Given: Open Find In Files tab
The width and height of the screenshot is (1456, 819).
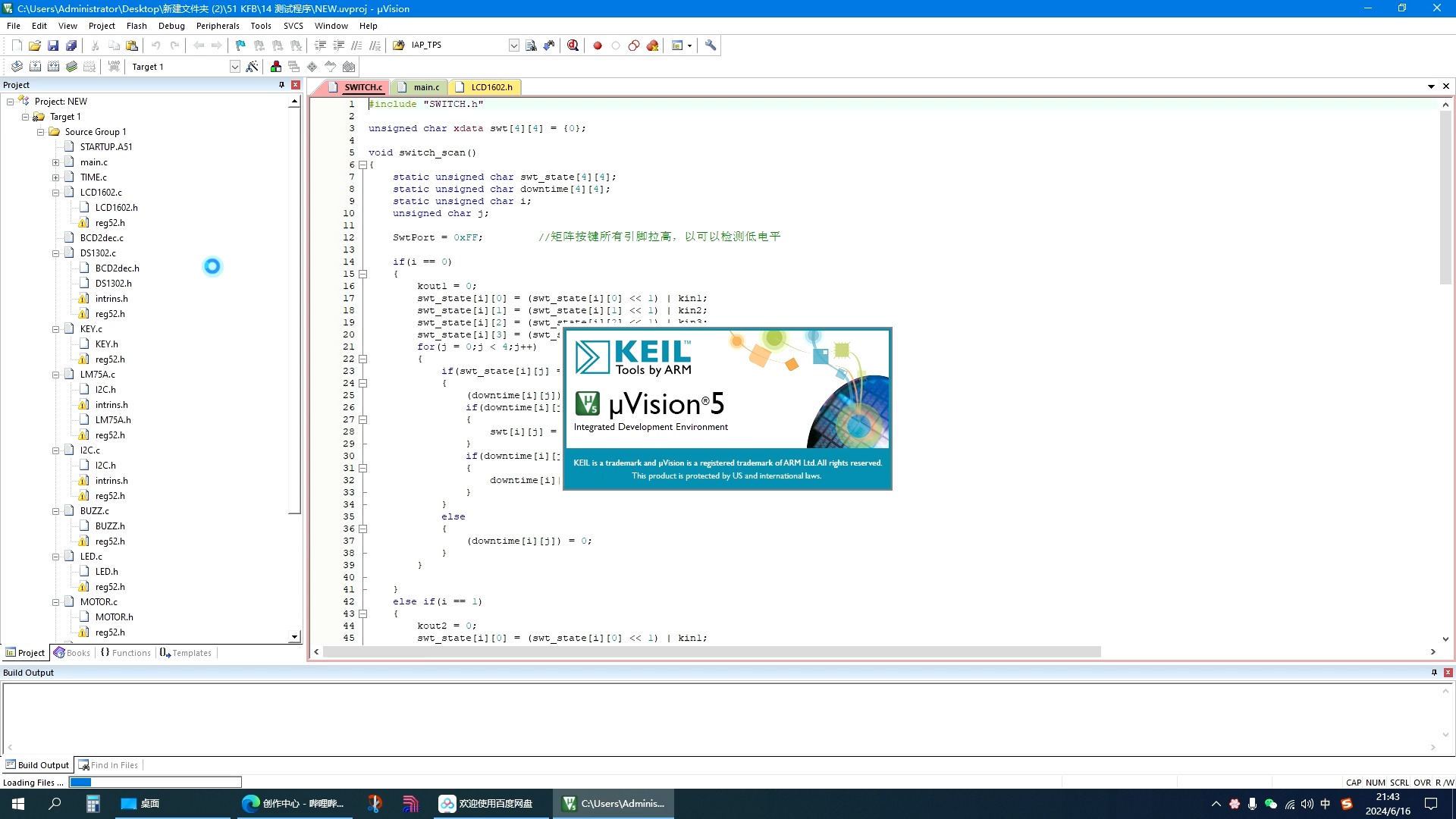Looking at the screenshot, I should (108, 765).
